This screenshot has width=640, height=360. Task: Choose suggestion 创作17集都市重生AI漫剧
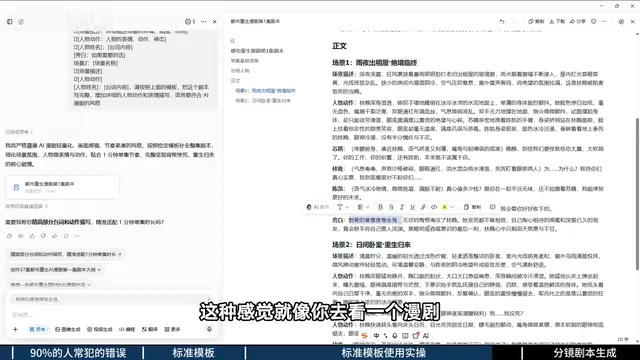point(55,270)
